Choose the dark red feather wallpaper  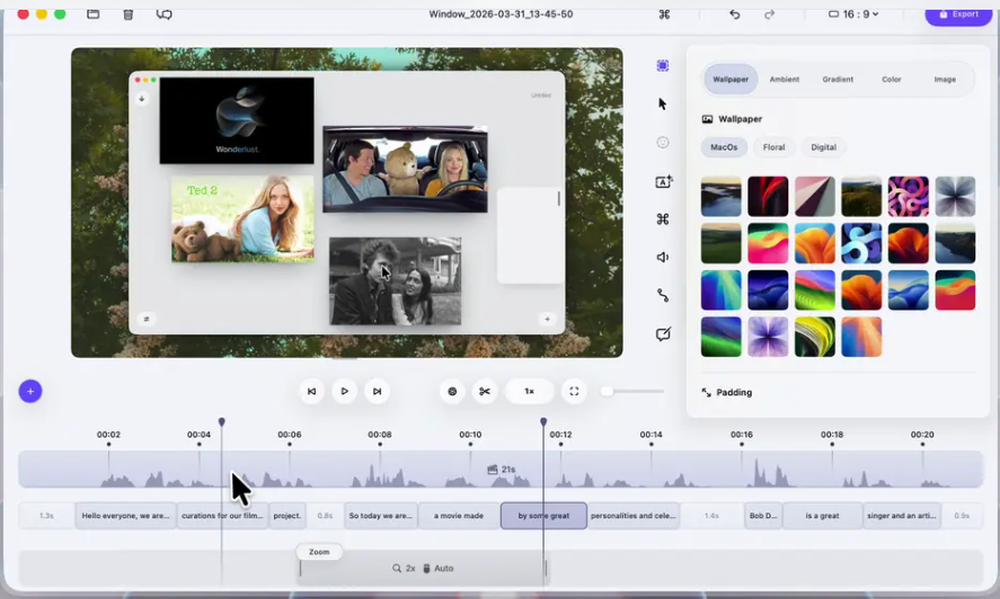768,196
